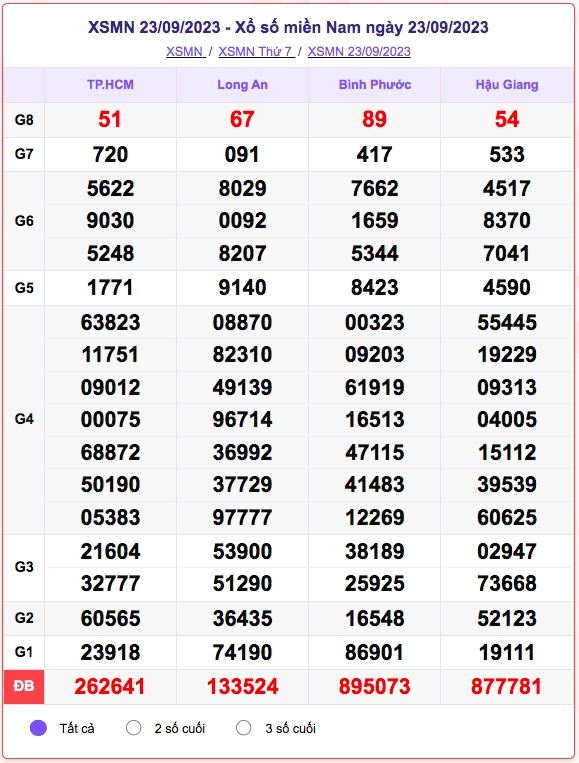
Task: Click the G5 number 1771
Action: coord(110,288)
